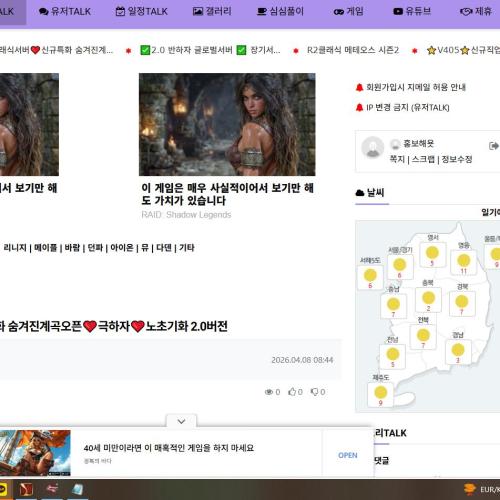Click the 영서 weather sun icon
The width and height of the screenshot is (500, 500).
432,253
